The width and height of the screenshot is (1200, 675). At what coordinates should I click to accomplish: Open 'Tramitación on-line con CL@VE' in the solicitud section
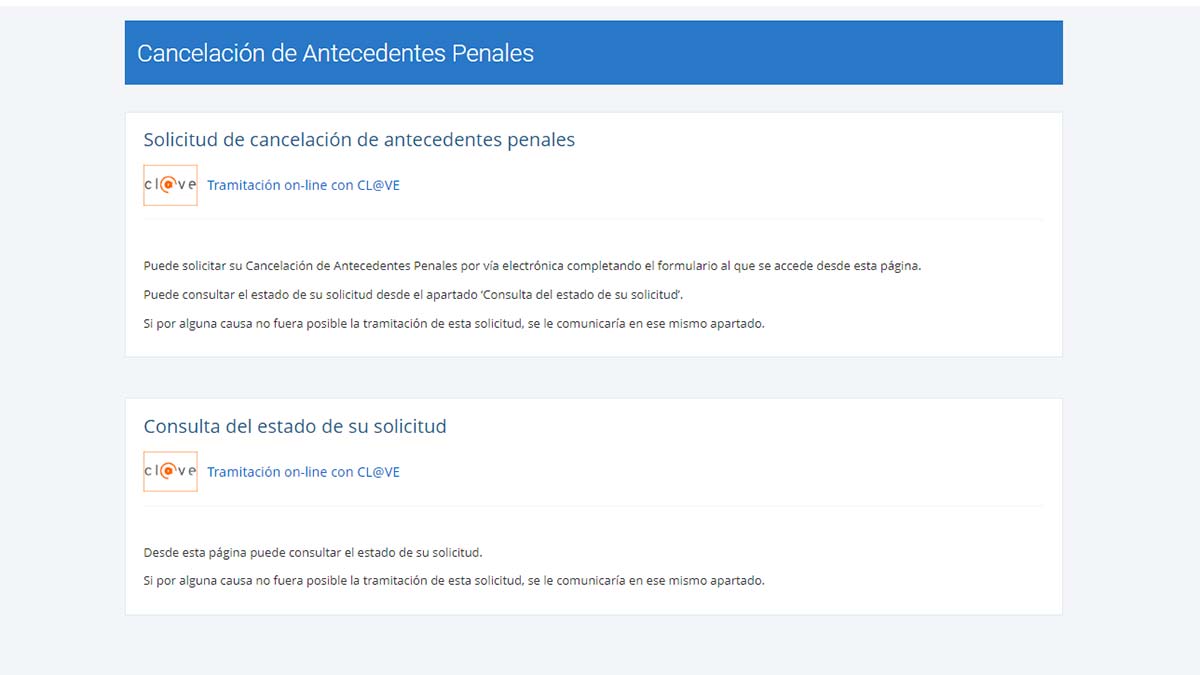303,185
